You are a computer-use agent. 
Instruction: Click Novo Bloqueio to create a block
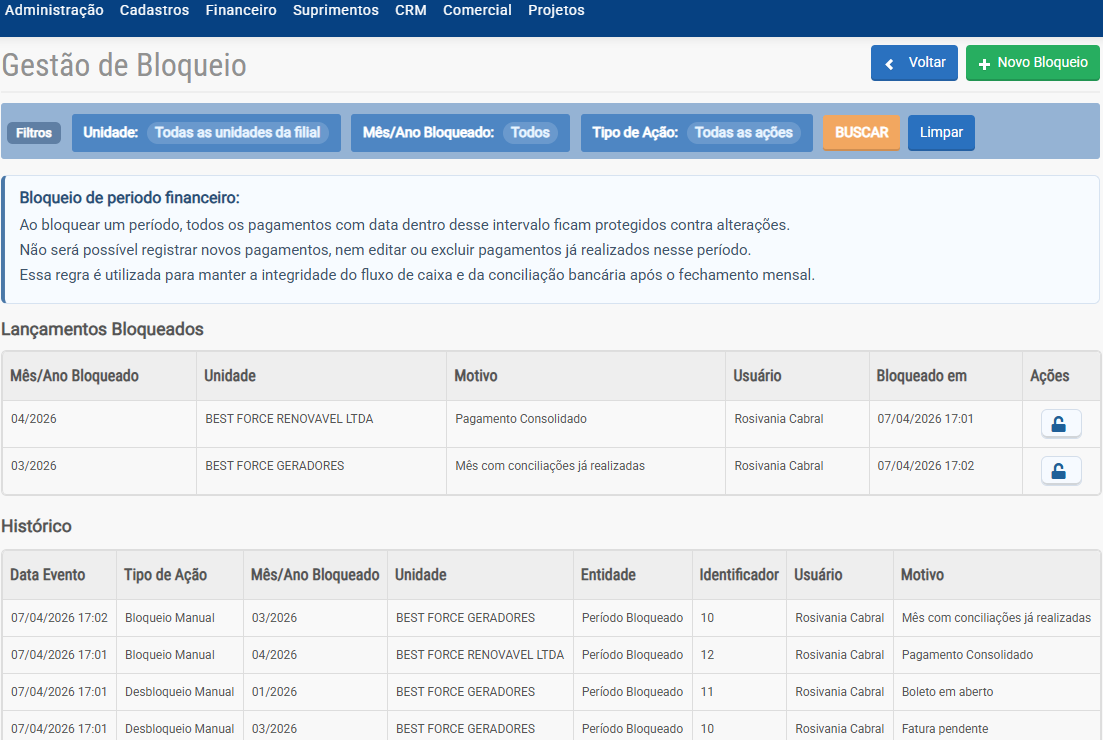pos(1032,62)
